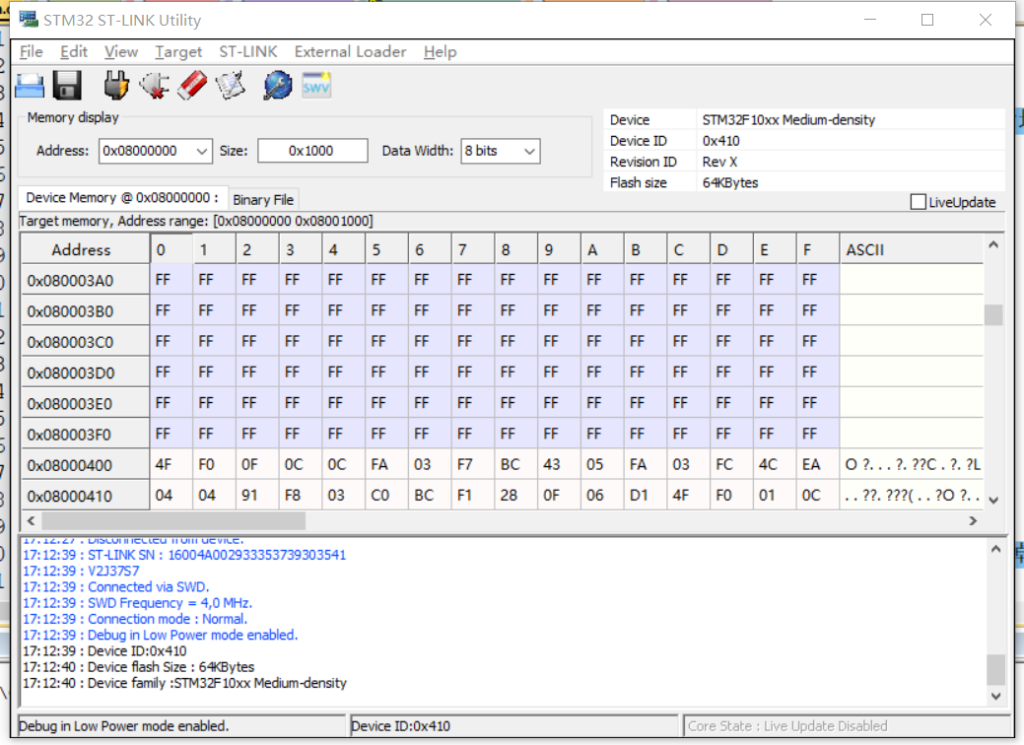Click the globe wrench update icon
The image size is (1024, 745).
pyautogui.click(x=278, y=86)
